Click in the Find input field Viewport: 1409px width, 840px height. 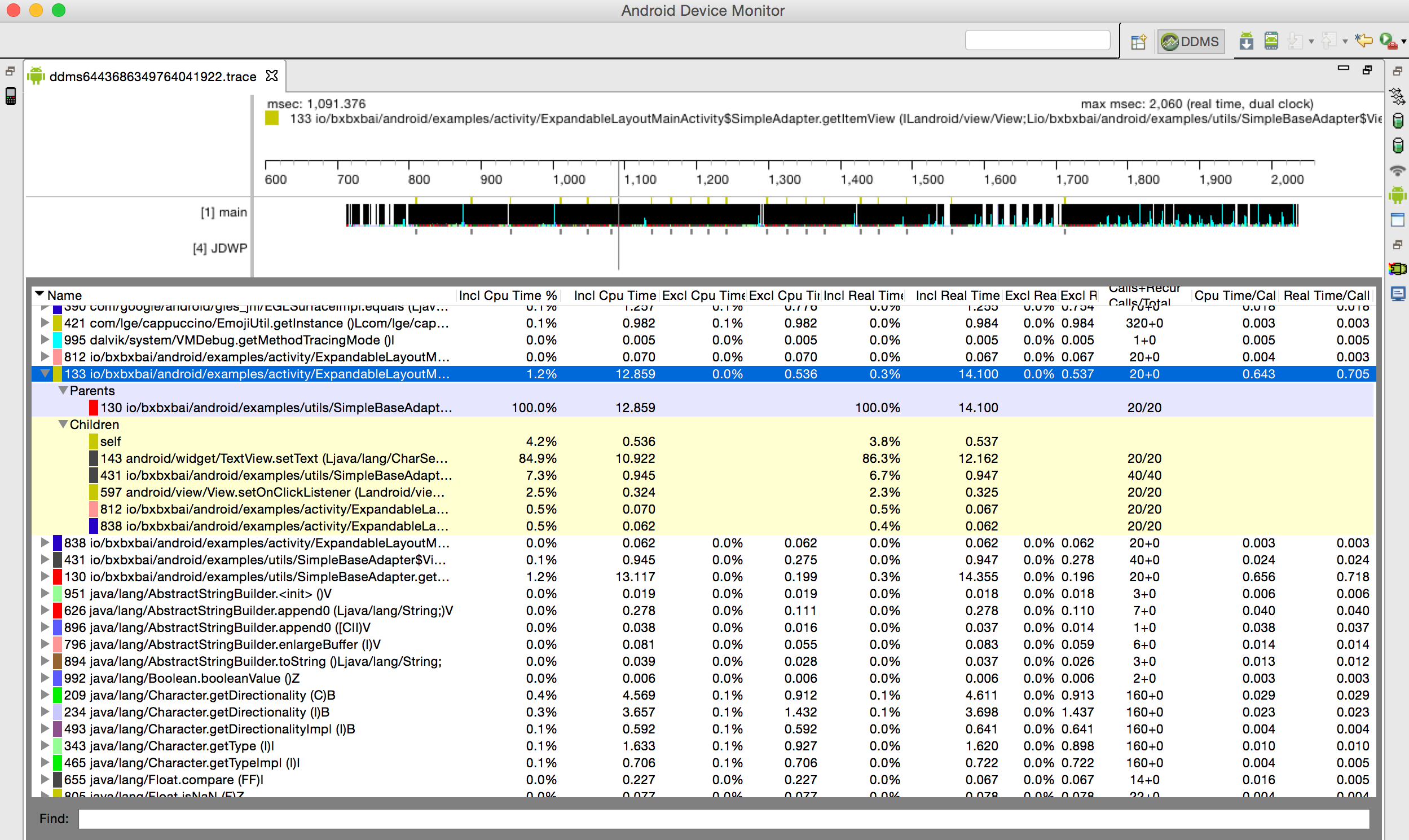coord(723,819)
